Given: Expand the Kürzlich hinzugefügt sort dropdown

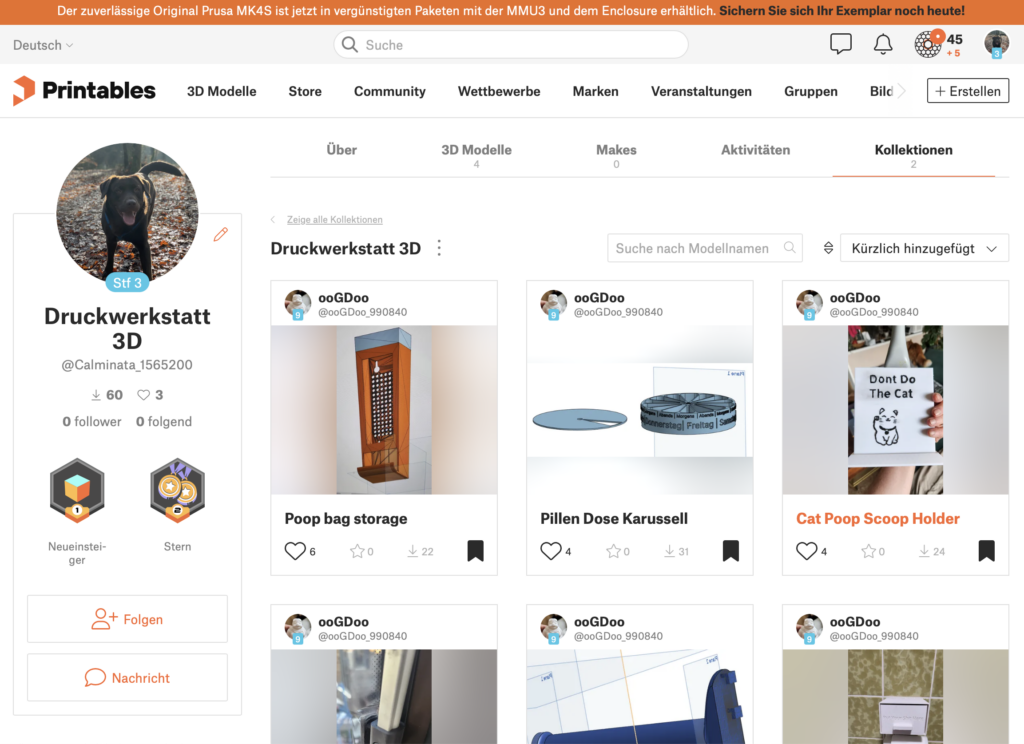Looking at the screenshot, I should pyautogui.click(x=924, y=248).
